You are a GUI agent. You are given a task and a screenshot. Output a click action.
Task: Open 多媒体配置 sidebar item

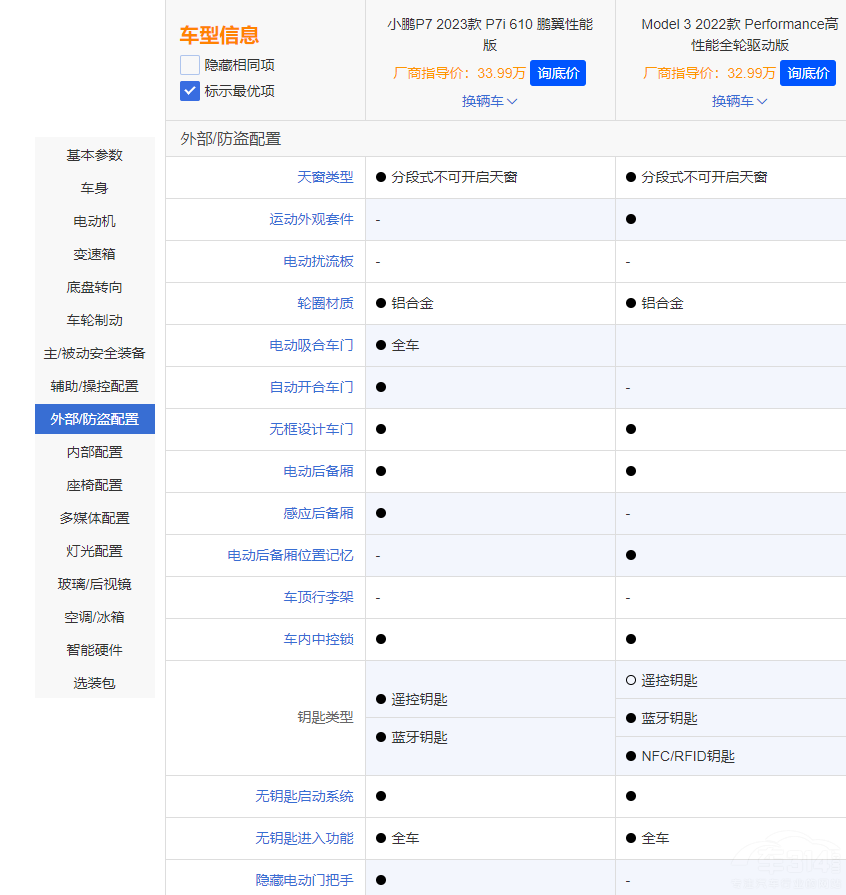pos(95,518)
